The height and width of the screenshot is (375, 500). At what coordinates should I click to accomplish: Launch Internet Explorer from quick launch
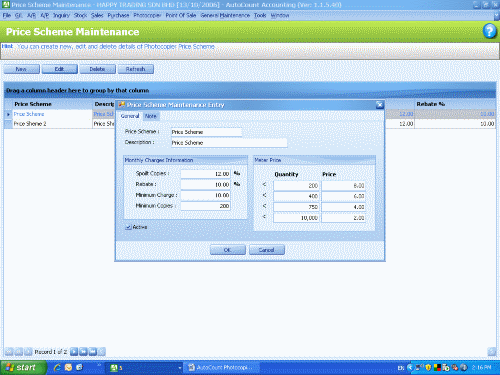58,367
